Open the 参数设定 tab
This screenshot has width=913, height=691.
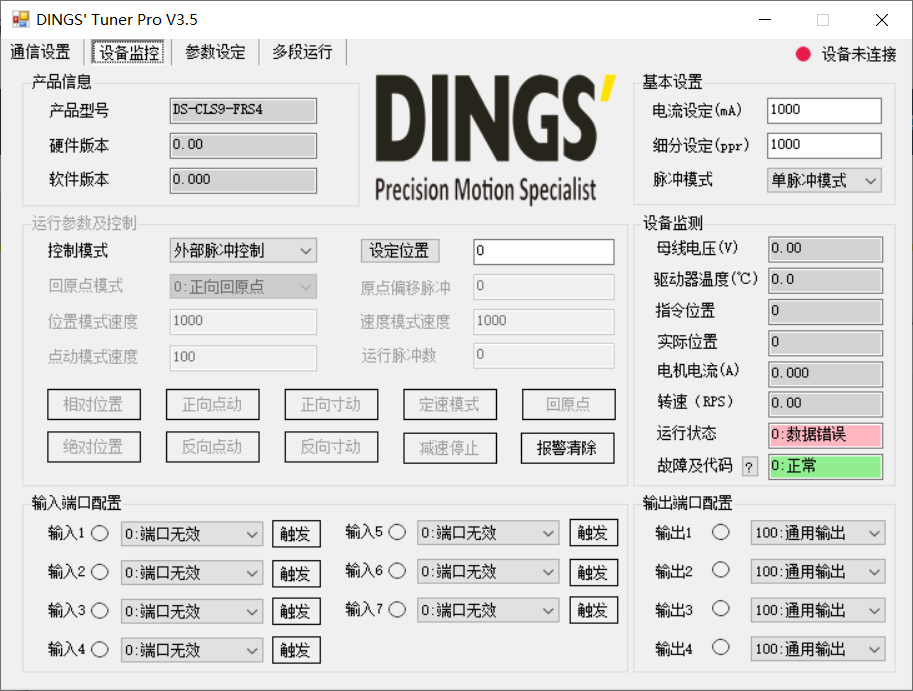(x=215, y=52)
